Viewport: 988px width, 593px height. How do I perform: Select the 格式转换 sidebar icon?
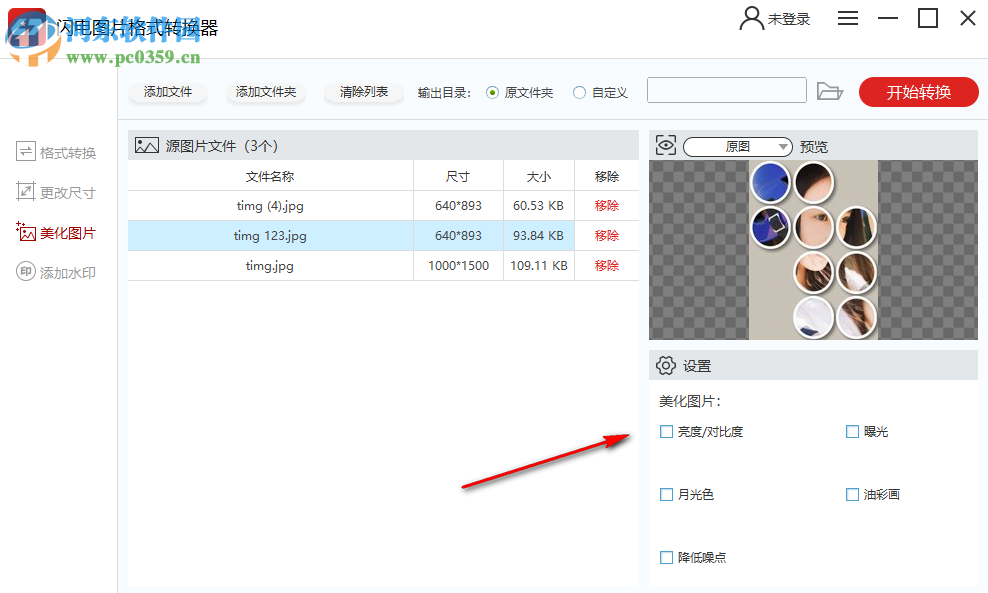click(26, 152)
